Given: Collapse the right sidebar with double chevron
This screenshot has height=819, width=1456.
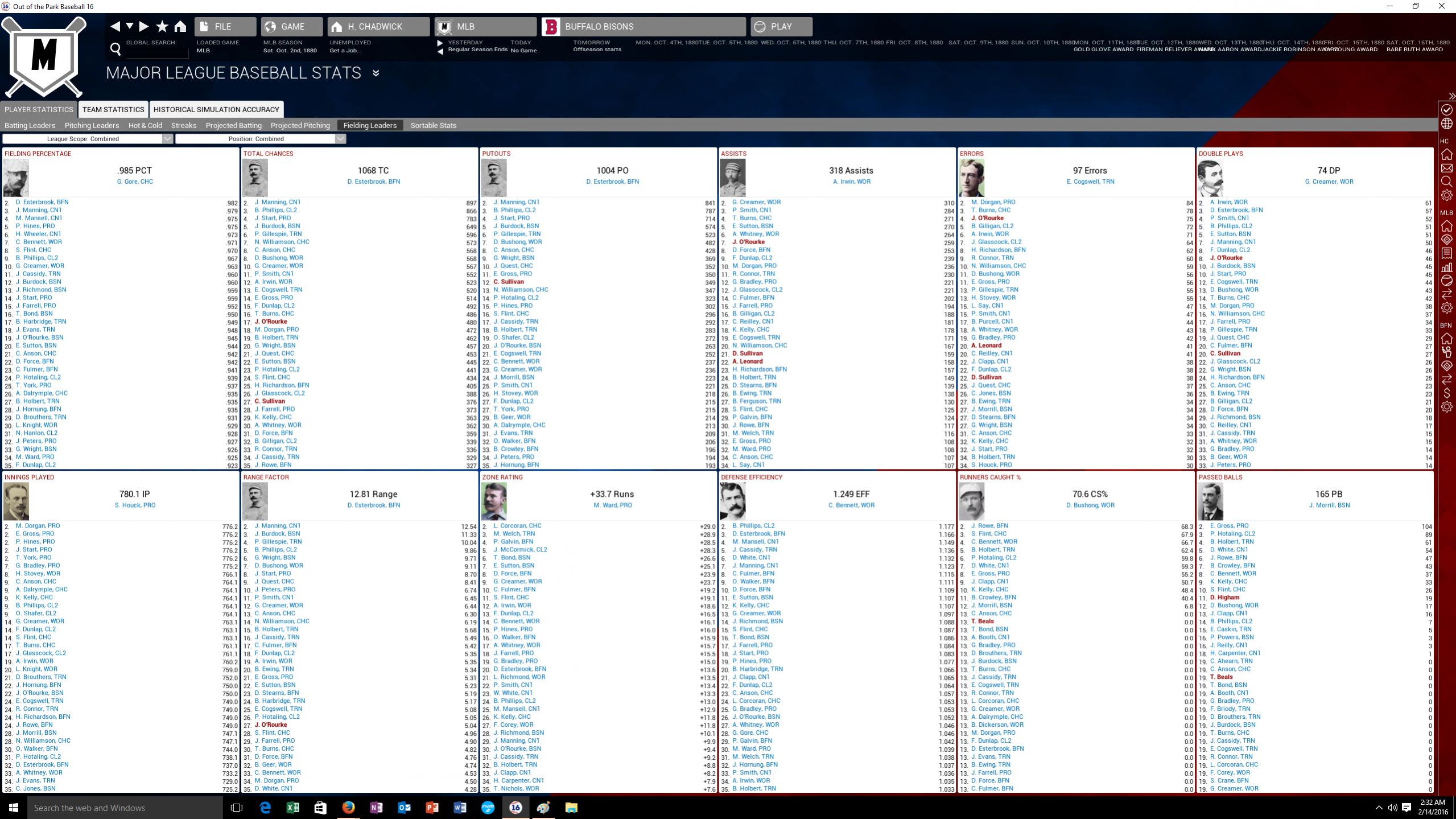Looking at the screenshot, I should [x=1451, y=96].
